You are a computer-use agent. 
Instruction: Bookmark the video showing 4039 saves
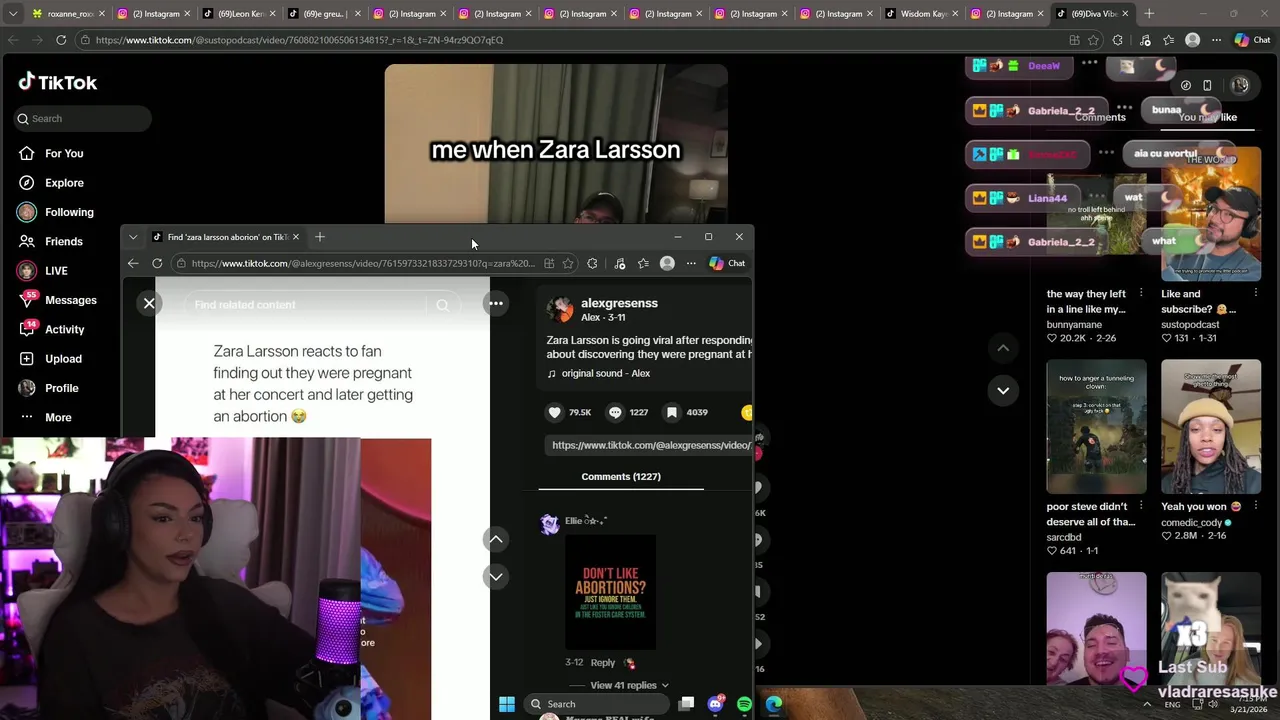672,412
